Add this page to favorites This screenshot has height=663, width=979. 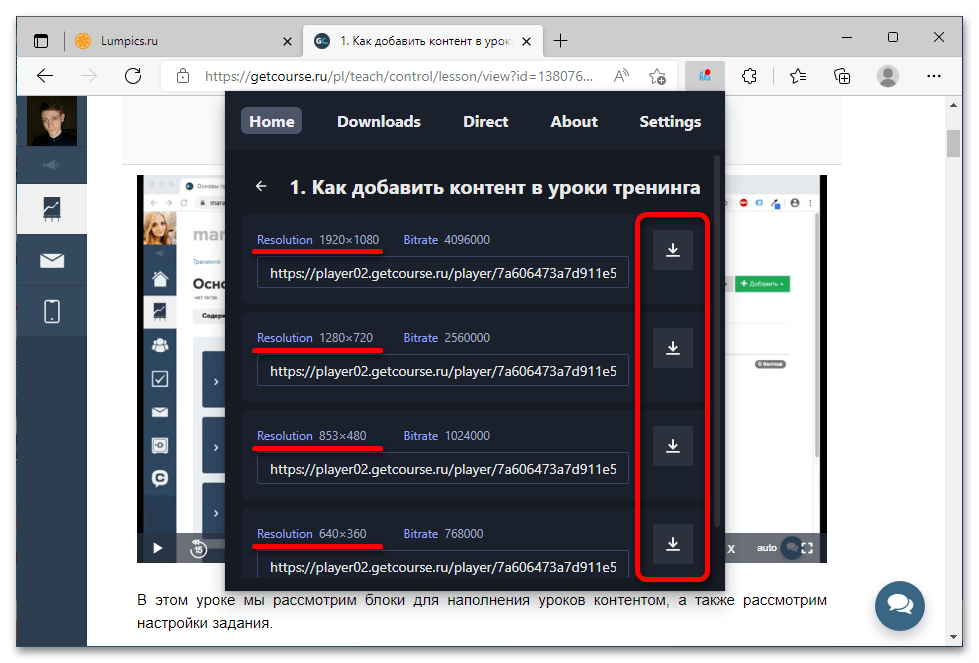657,76
